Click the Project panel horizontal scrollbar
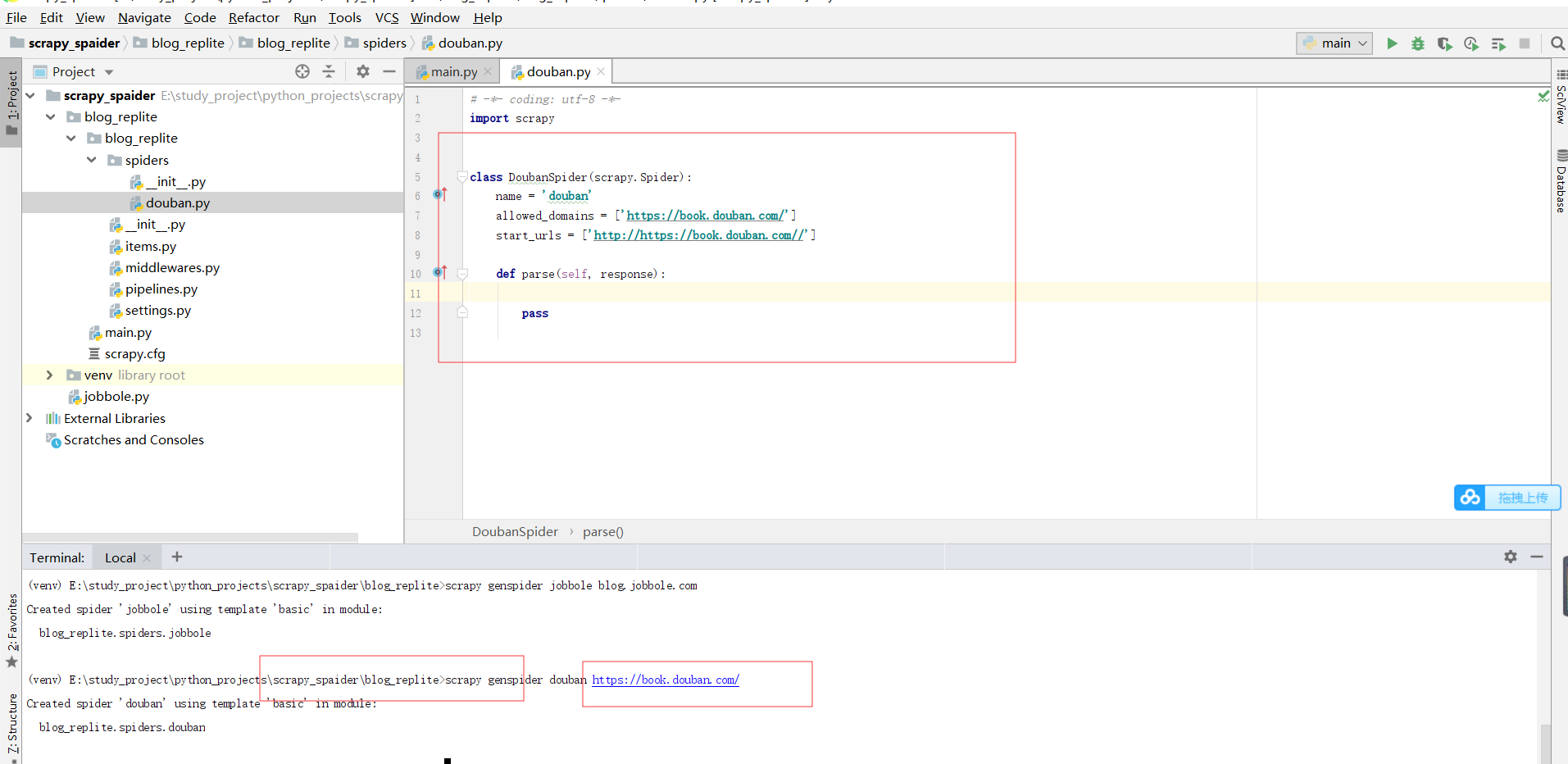Viewport: 1568px width, 764px height. (190, 538)
